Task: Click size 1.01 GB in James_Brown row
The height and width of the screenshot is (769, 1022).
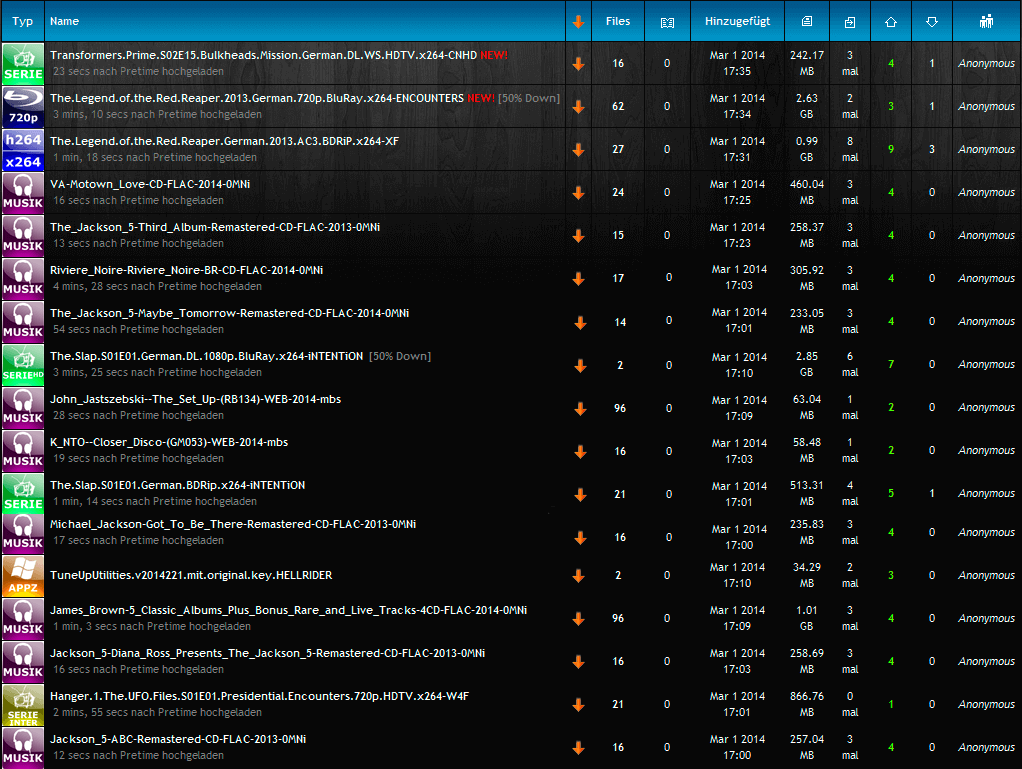Action: tap(807, 618)
